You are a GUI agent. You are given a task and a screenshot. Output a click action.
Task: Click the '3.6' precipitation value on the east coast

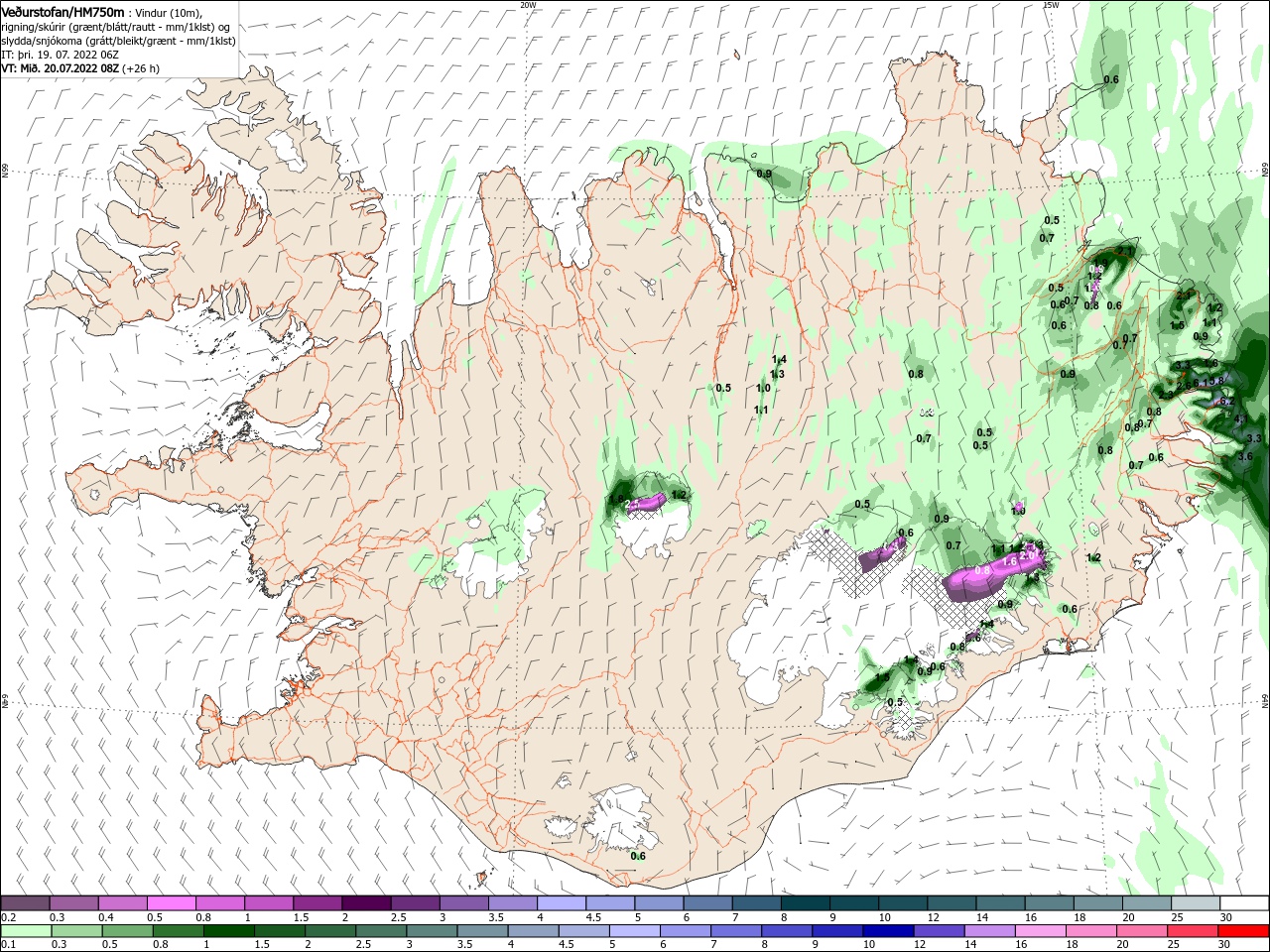click(x=1246, y=457)
